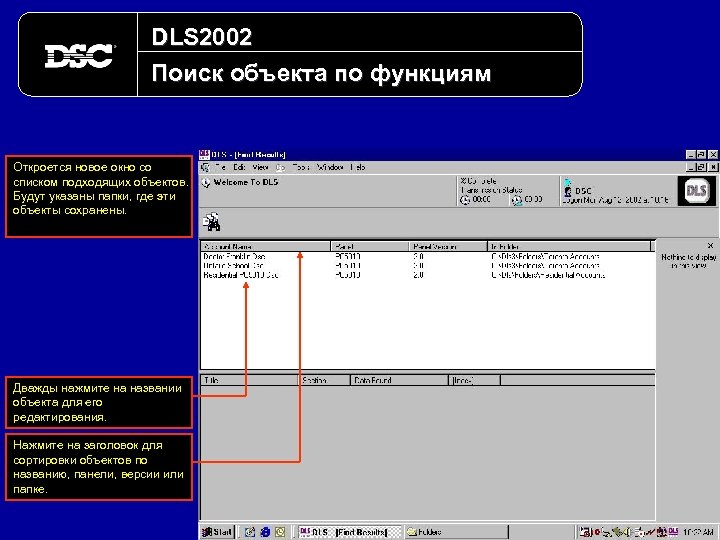
Task: Click the DLS logo in the banner
Action: coord(696,191)
